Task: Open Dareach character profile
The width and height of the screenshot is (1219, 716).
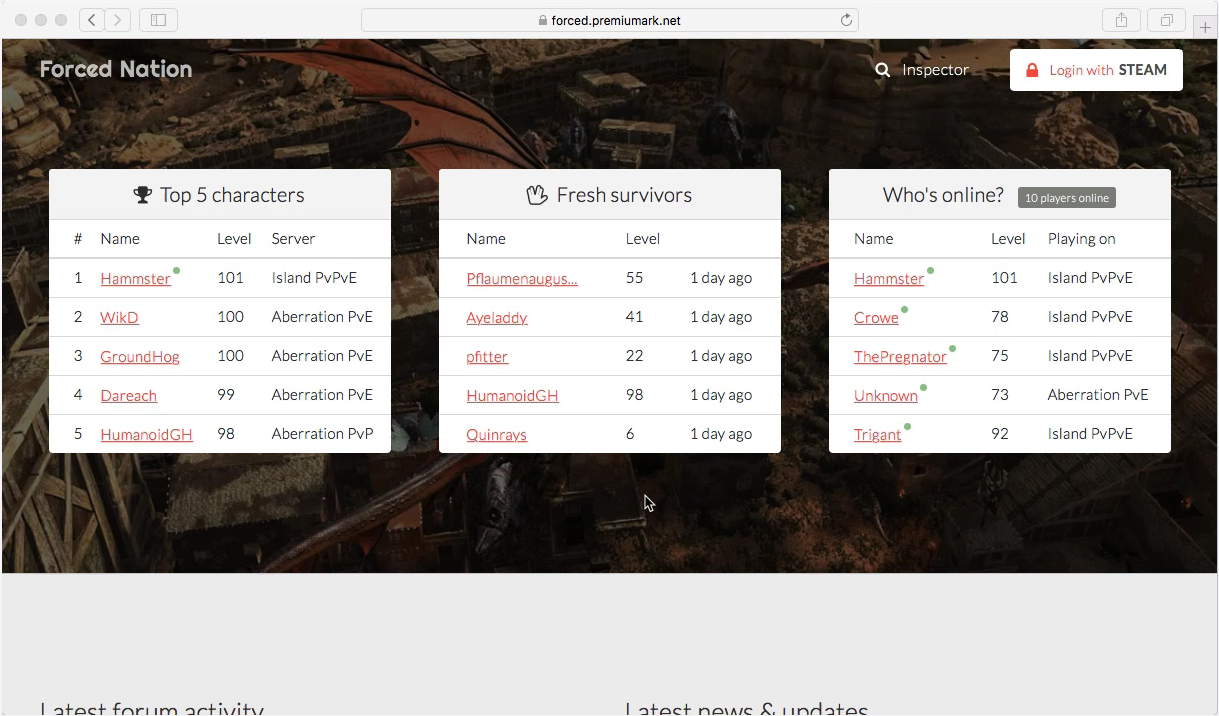Action: [129, 396]
